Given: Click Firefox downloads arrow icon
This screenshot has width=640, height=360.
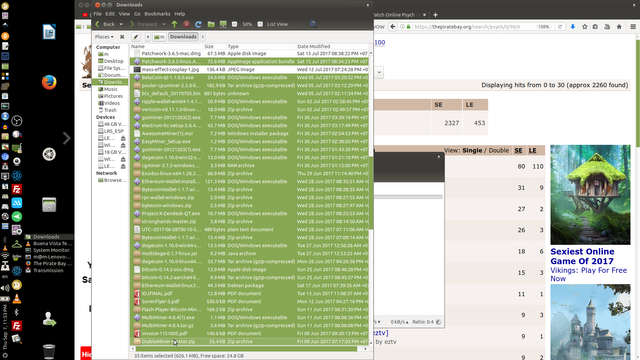Looking at the screenshot, I should (573, 27).
